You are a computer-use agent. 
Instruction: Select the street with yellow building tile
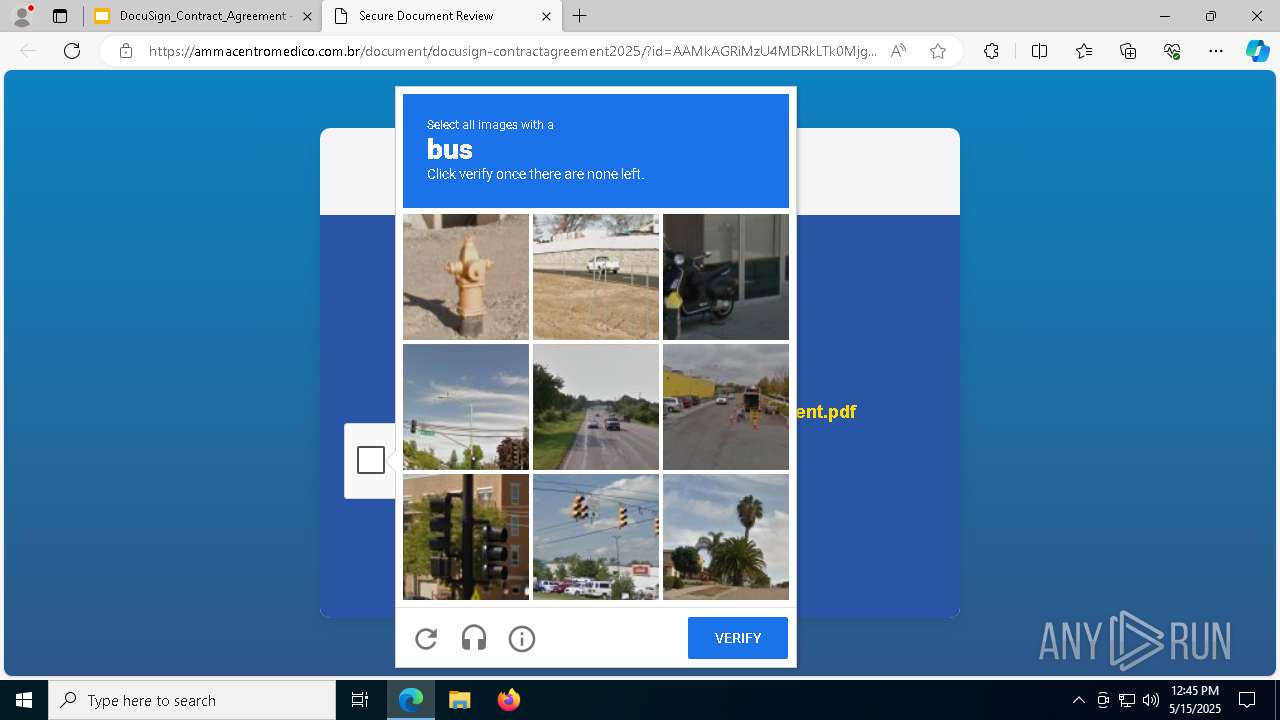[726, 407]
